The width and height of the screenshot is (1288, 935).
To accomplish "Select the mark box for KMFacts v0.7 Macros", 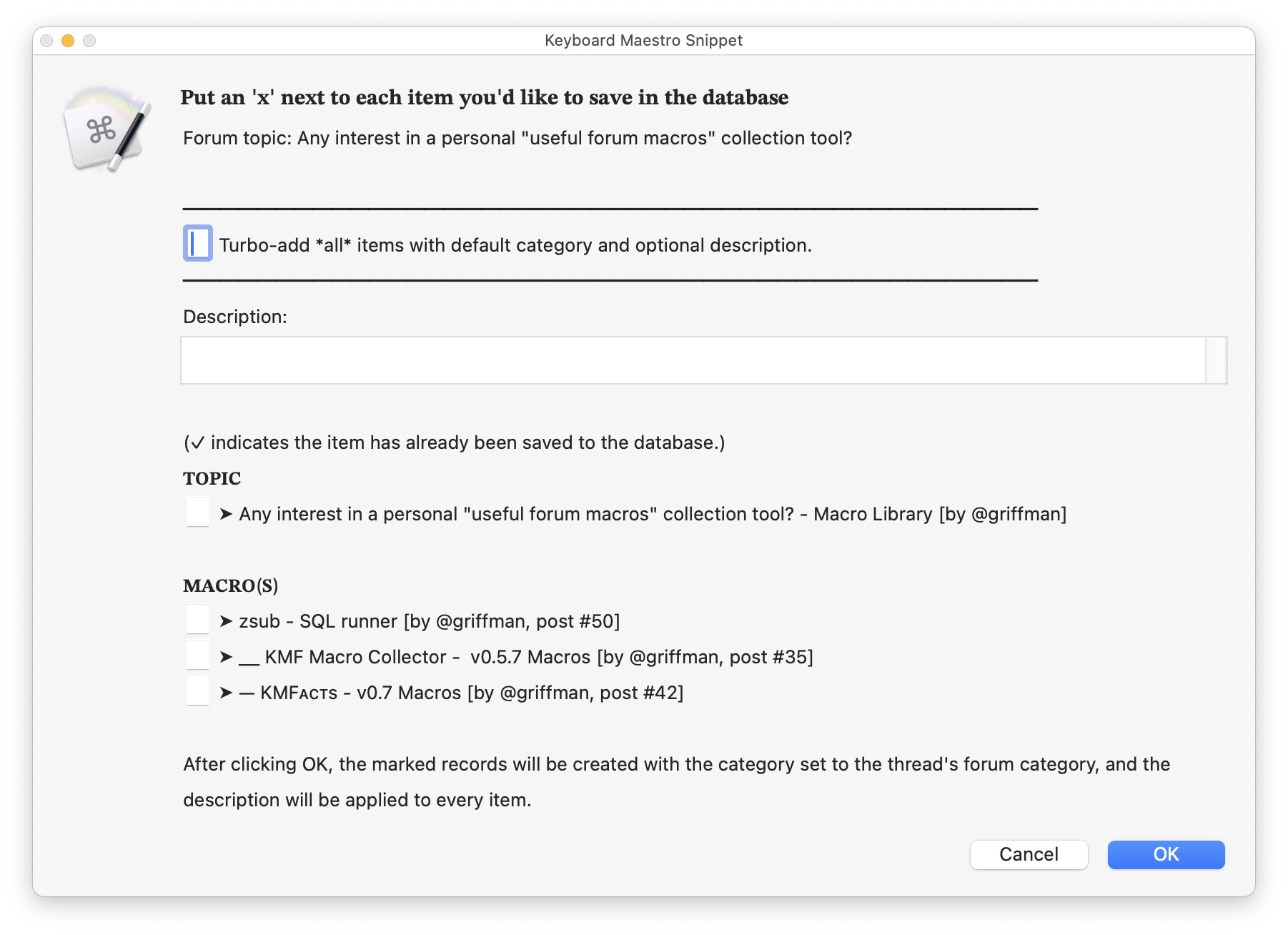I will pos(198,691).
